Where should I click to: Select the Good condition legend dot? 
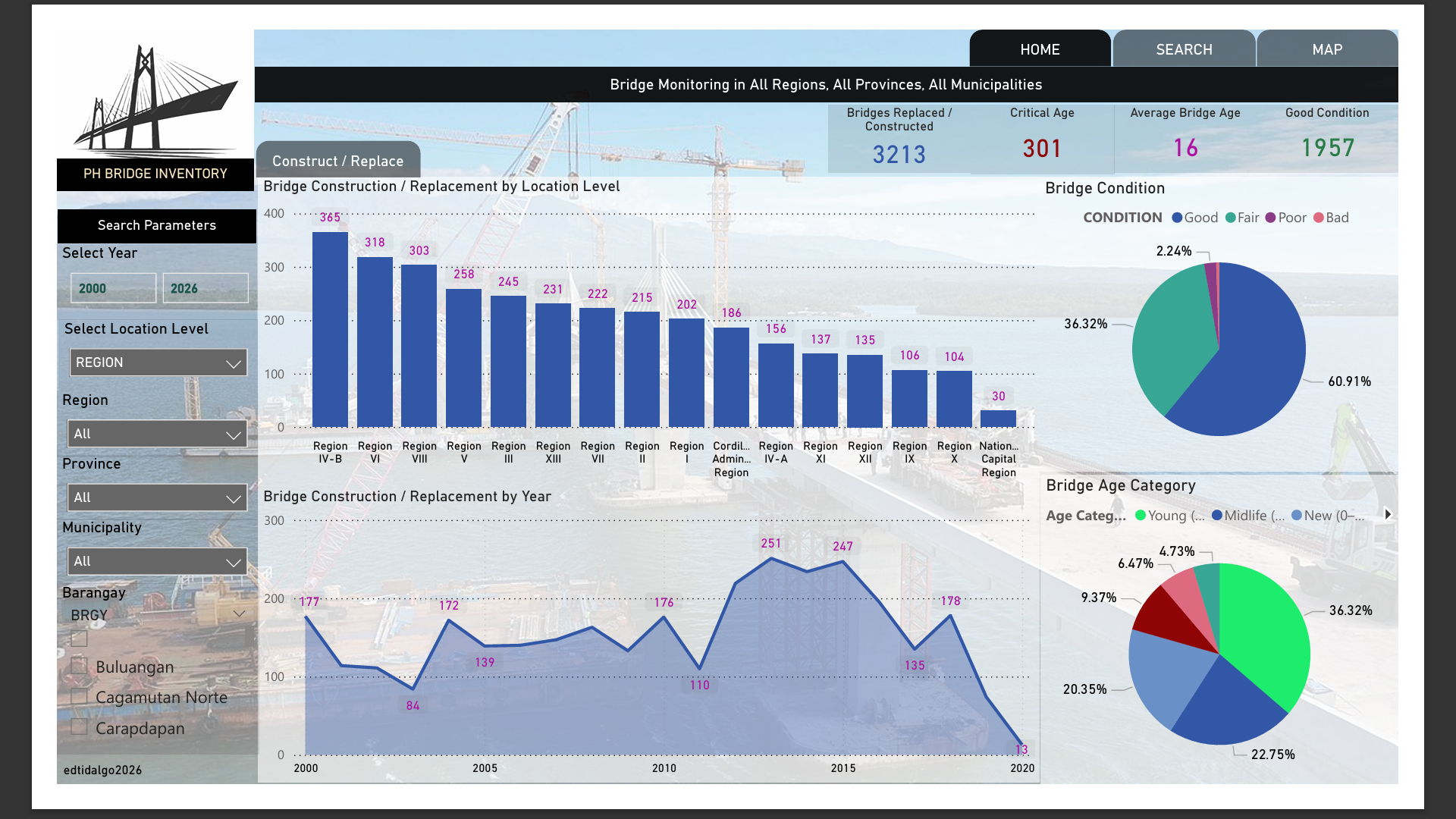pyautogui.click(x=1175, y=218)
